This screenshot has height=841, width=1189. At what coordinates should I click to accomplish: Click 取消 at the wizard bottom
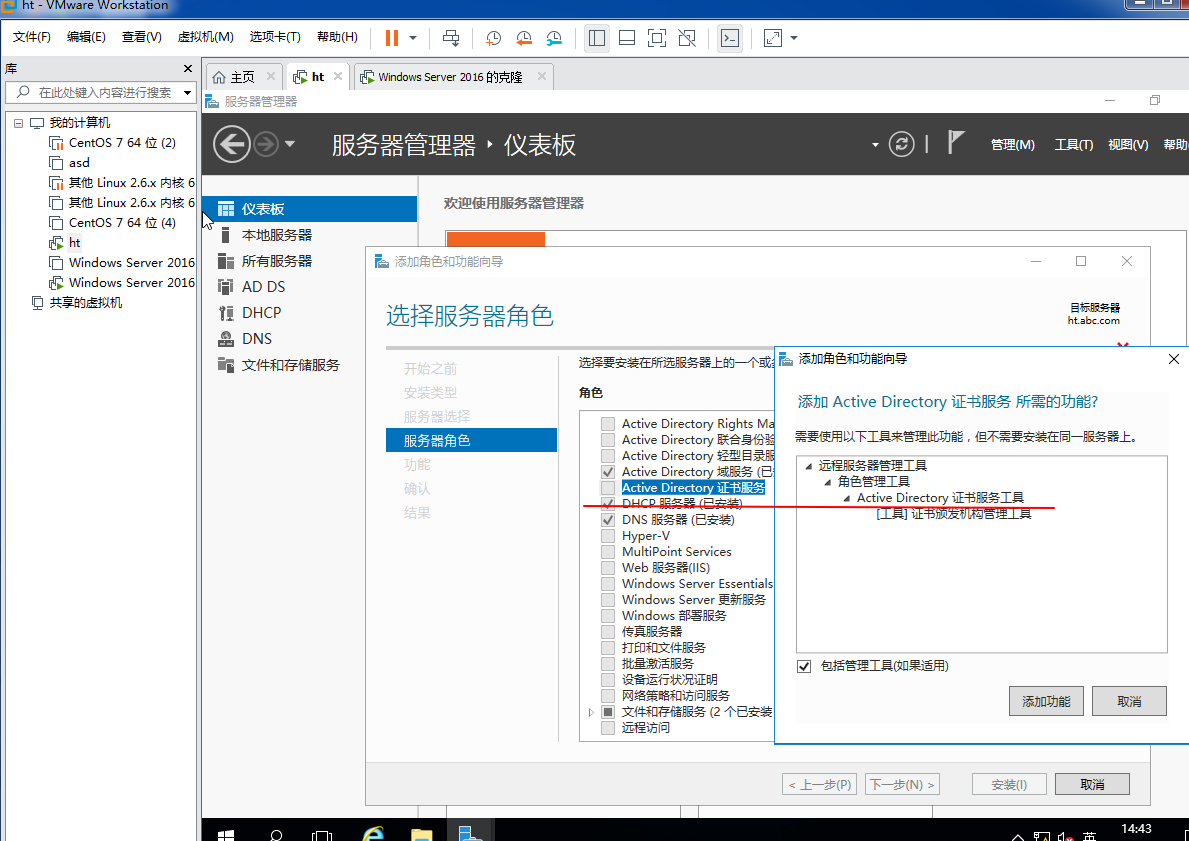coord(1092,784)
